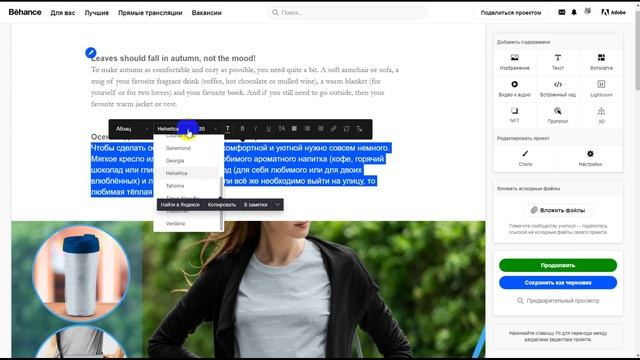Open text color tool in toolbar
640x360 pixels.
pyautogui.click(x=227, y=129)
